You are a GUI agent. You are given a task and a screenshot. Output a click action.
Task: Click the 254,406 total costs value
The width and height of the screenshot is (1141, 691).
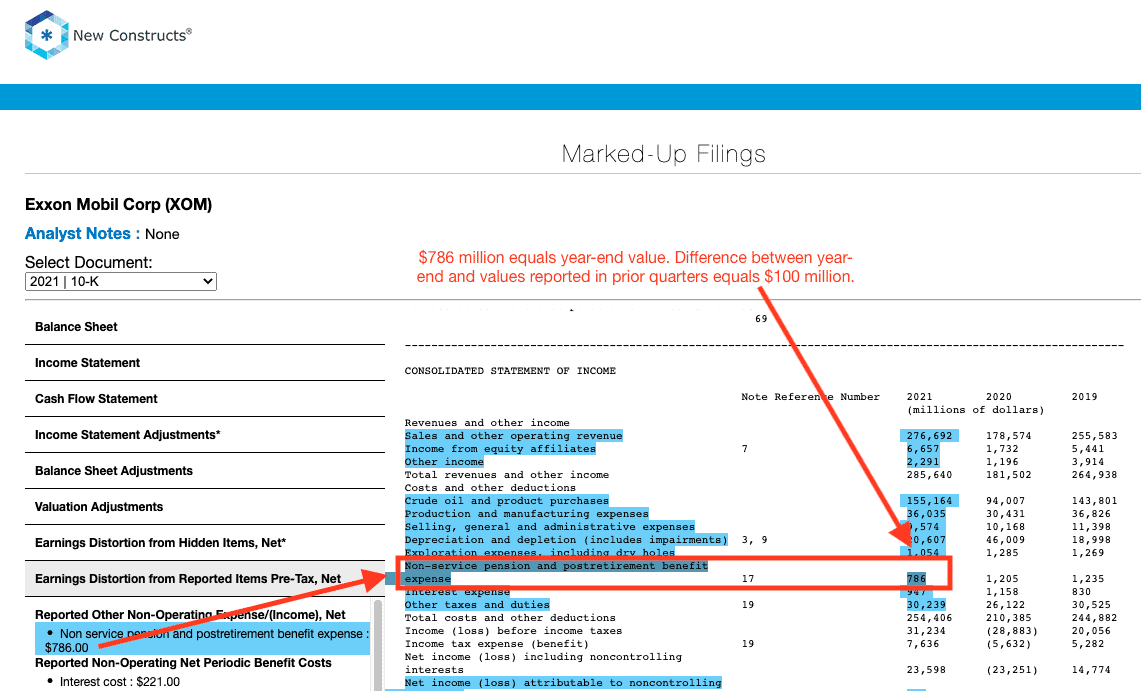click(929, 618)
